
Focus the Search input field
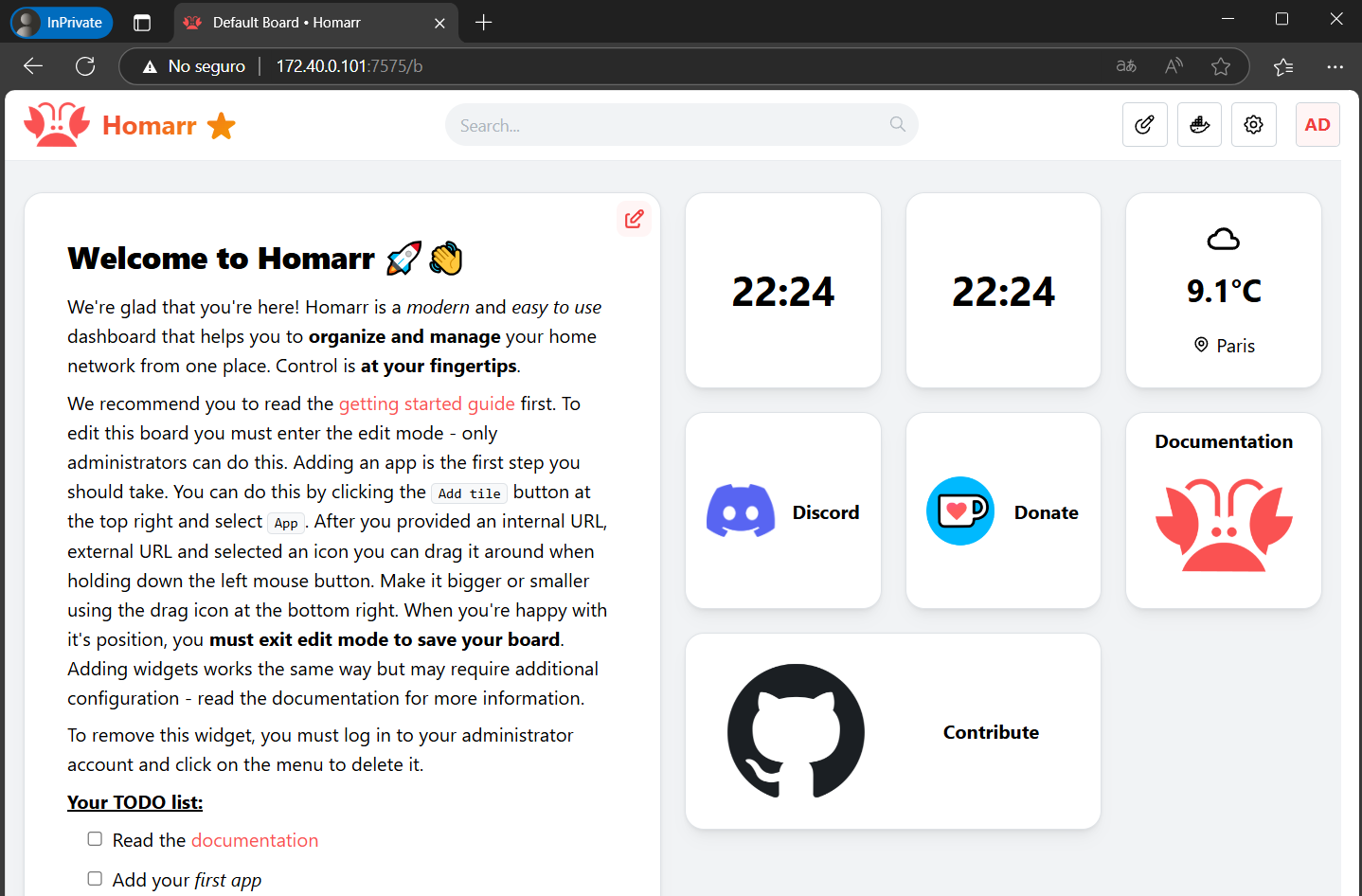tap(681, 125)
